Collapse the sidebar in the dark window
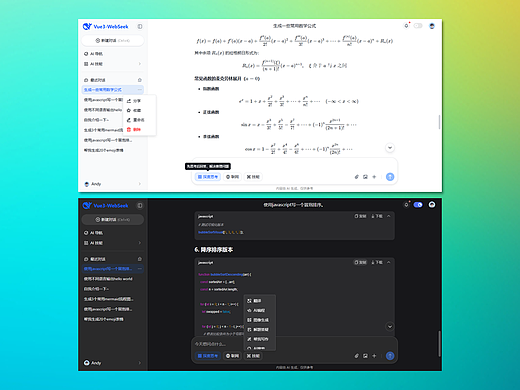 tap(140, 206)
